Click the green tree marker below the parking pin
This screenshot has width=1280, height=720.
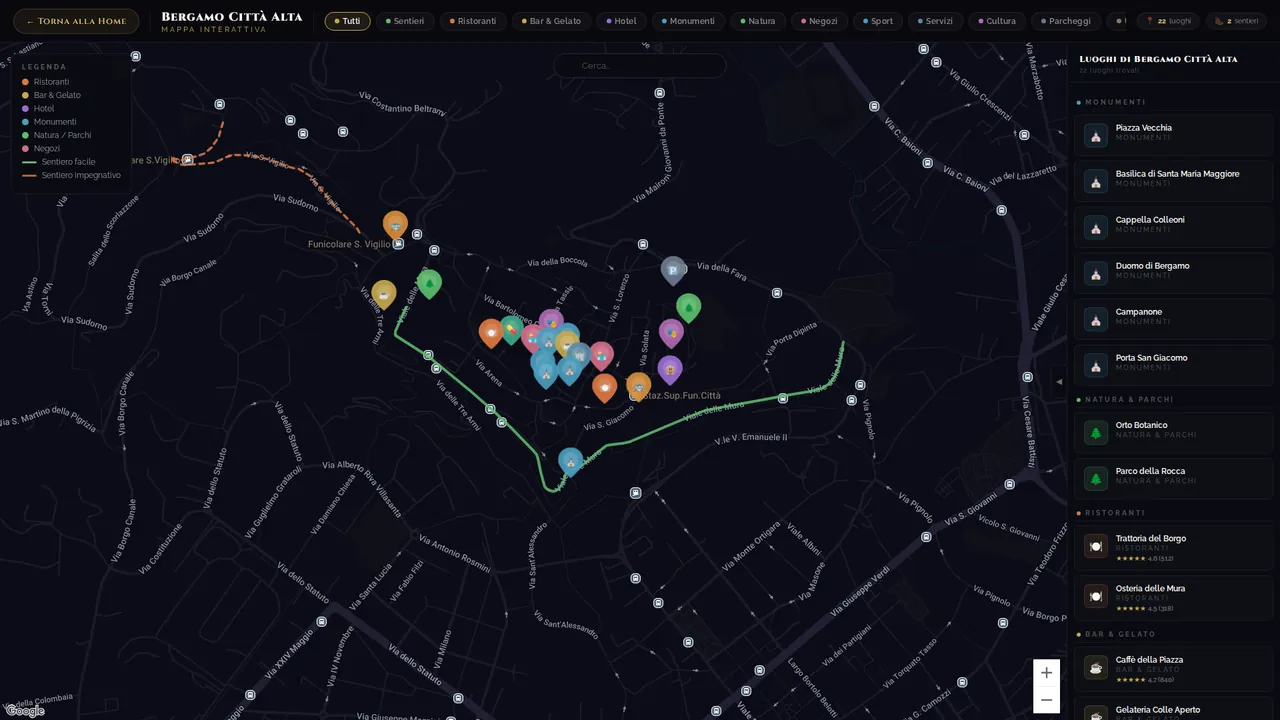coord(689,307)
